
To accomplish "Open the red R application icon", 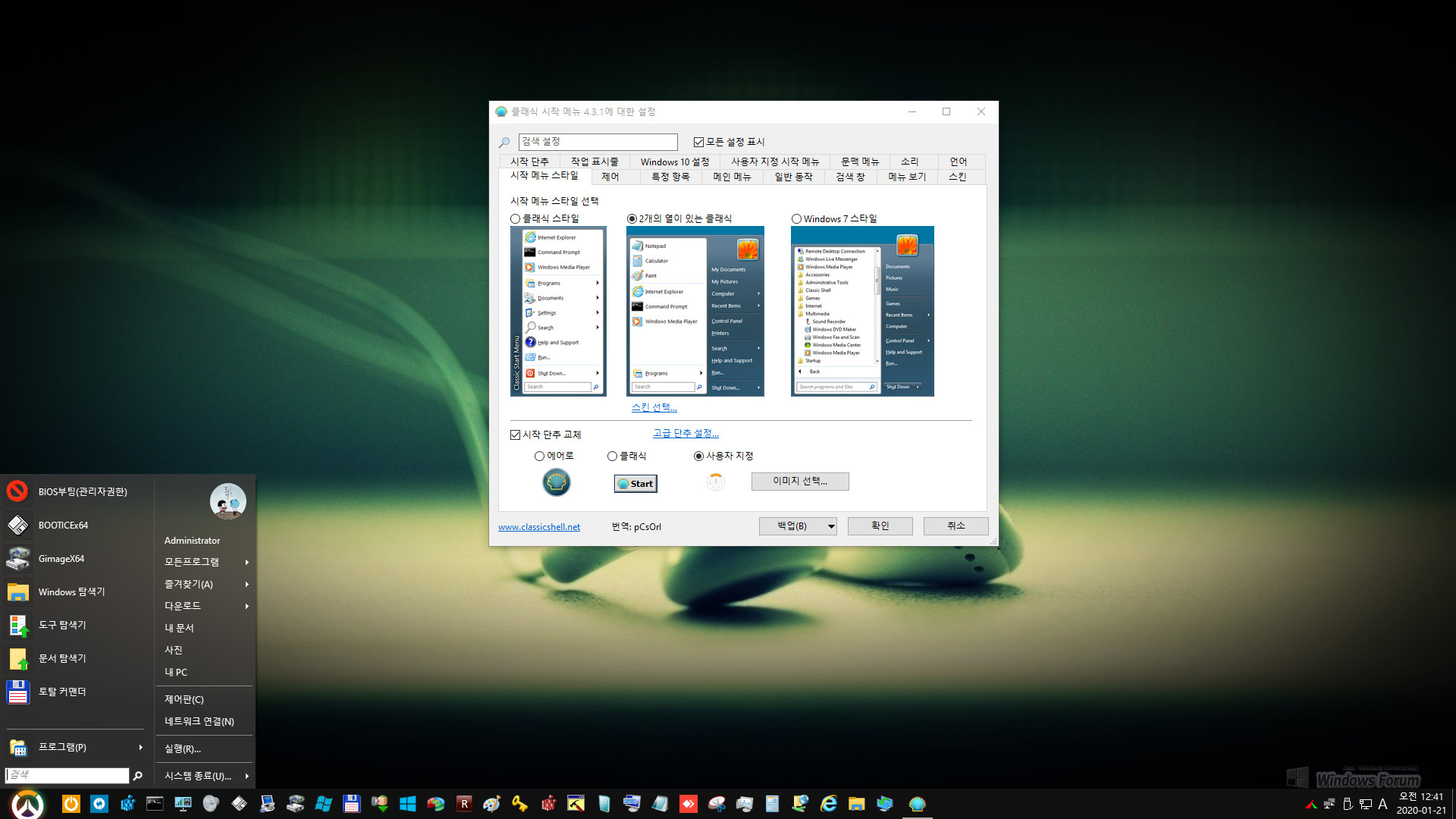I will pyautogui.click(x=464, y=804).
